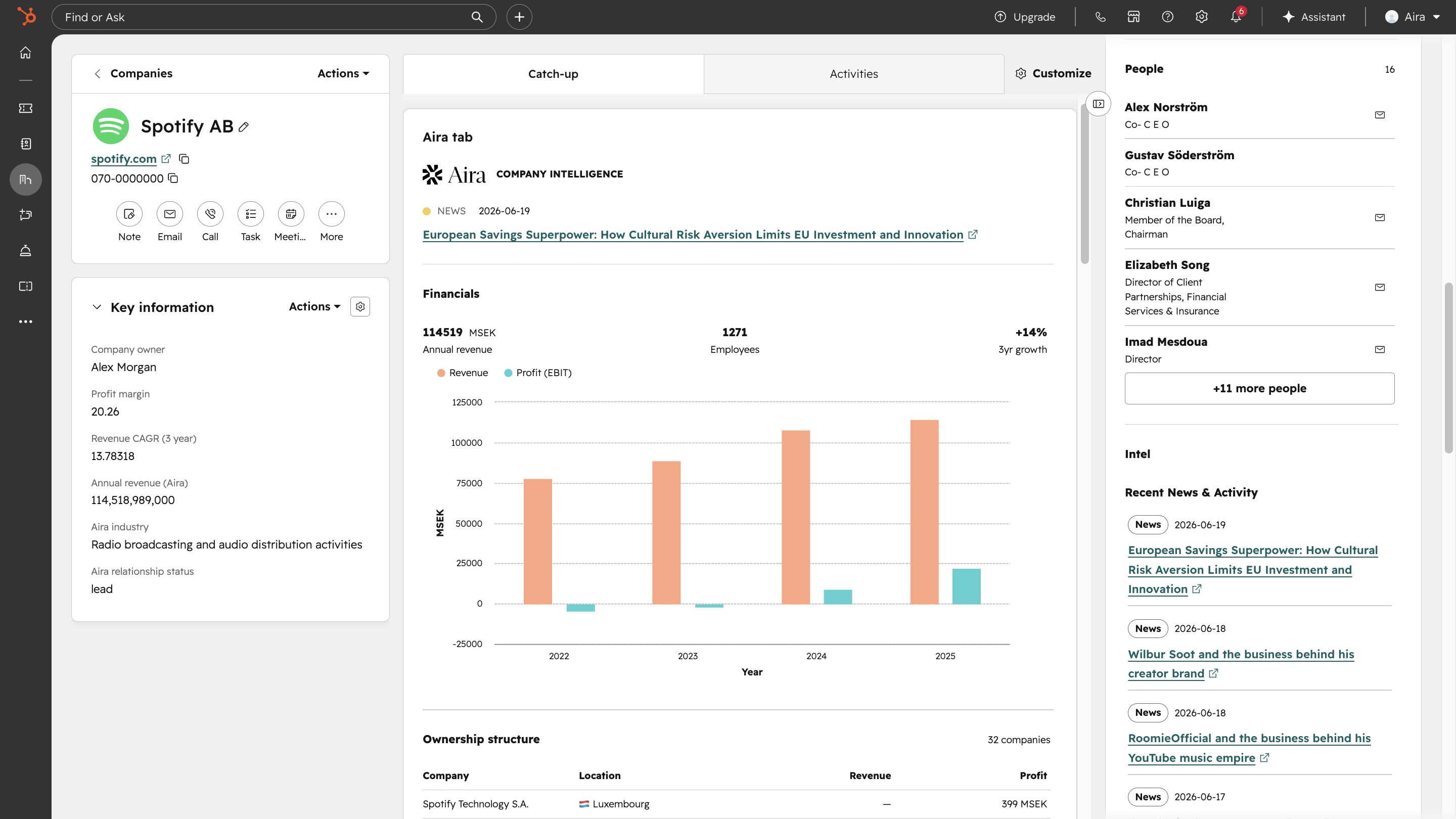Viewport: 1456px width, 819px height.
Task: Open European Savings Superpower article in Aira tab
Action: tap(693, 235)
